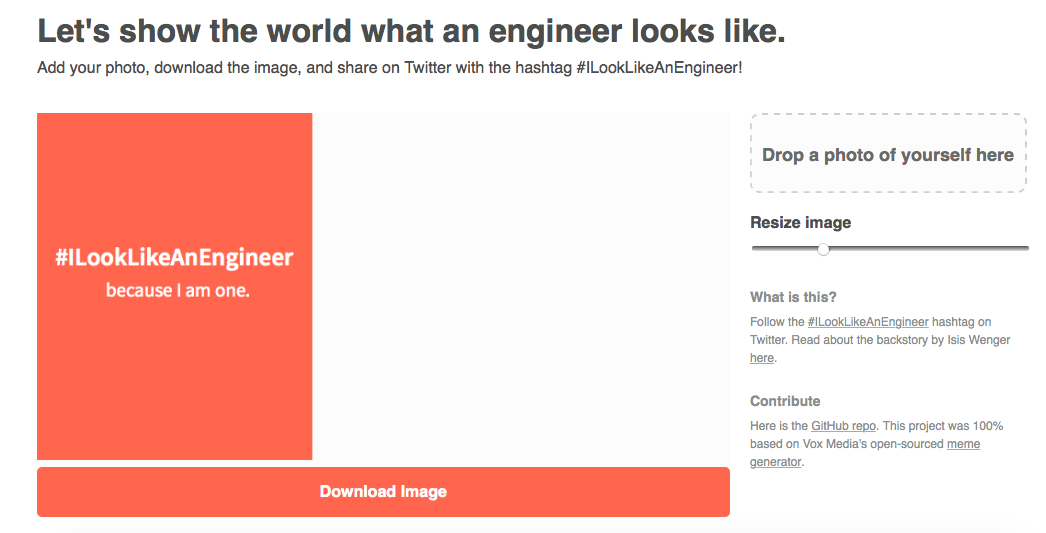Viewport: 1046px width, 533px height.
Task: Click the blank photo canvas area
Action: tap(521, 286)
